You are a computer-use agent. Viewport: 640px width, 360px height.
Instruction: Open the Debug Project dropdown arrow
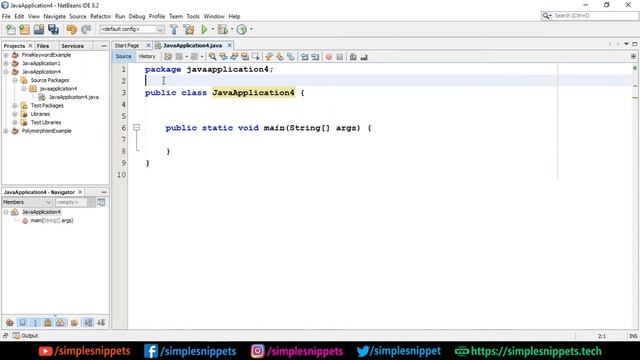coord(231,29)
